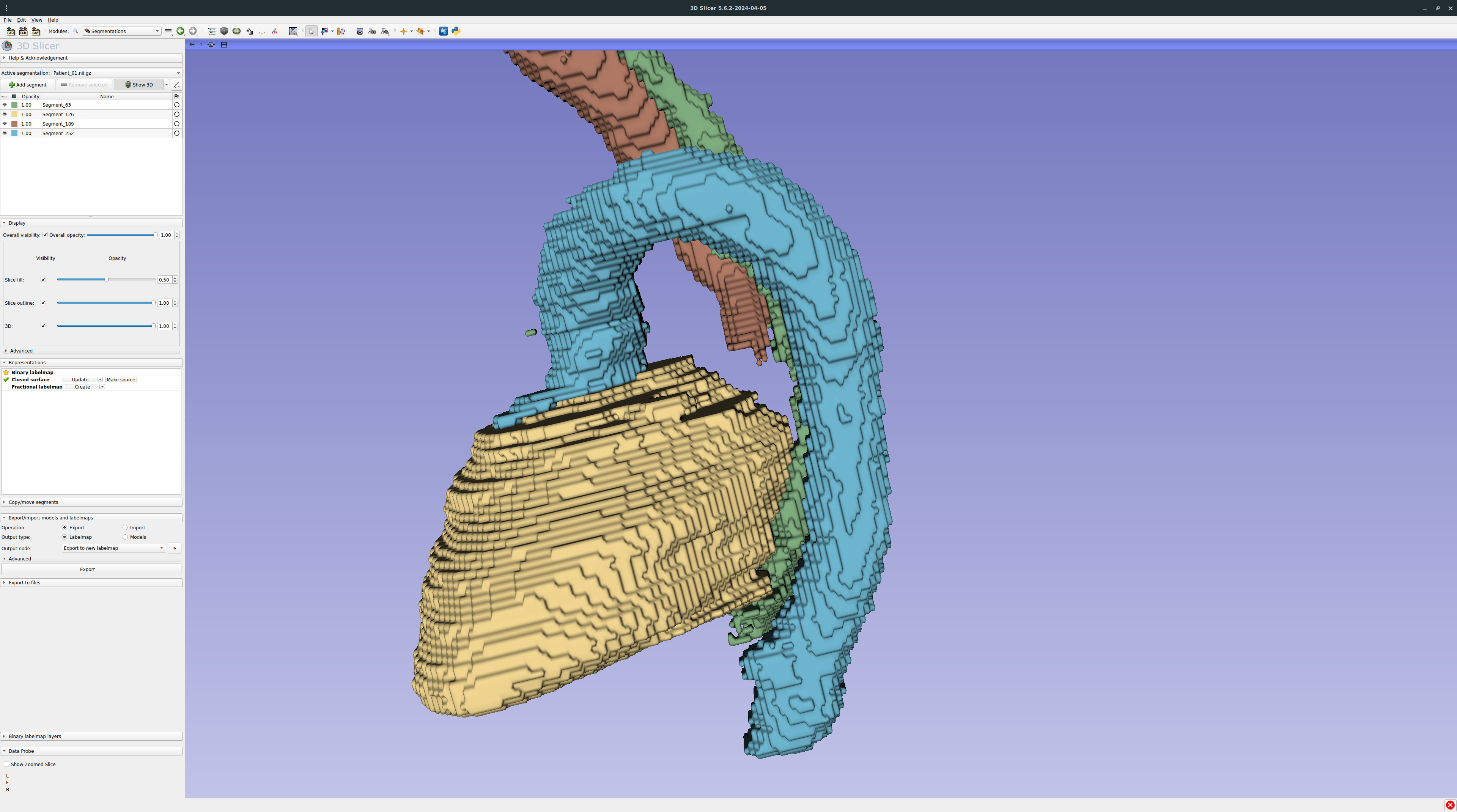The width and height of the screenshot is (1457, 812).
Task: Open the Python console icon
Action: [456, 31]
